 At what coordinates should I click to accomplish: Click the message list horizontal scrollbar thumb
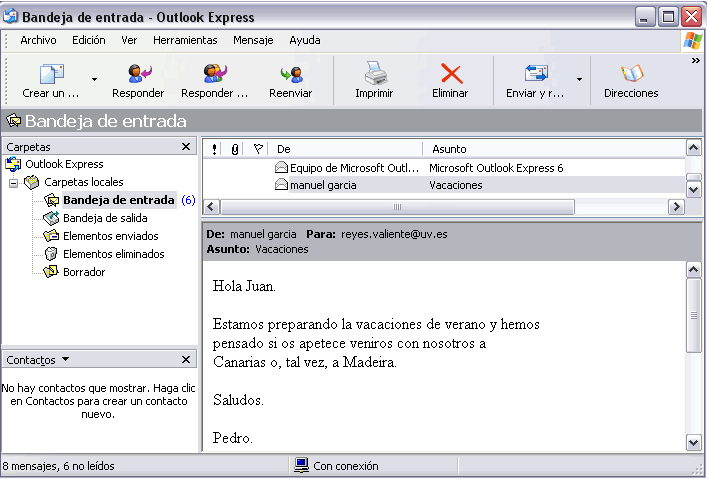[x=397, y=207]
